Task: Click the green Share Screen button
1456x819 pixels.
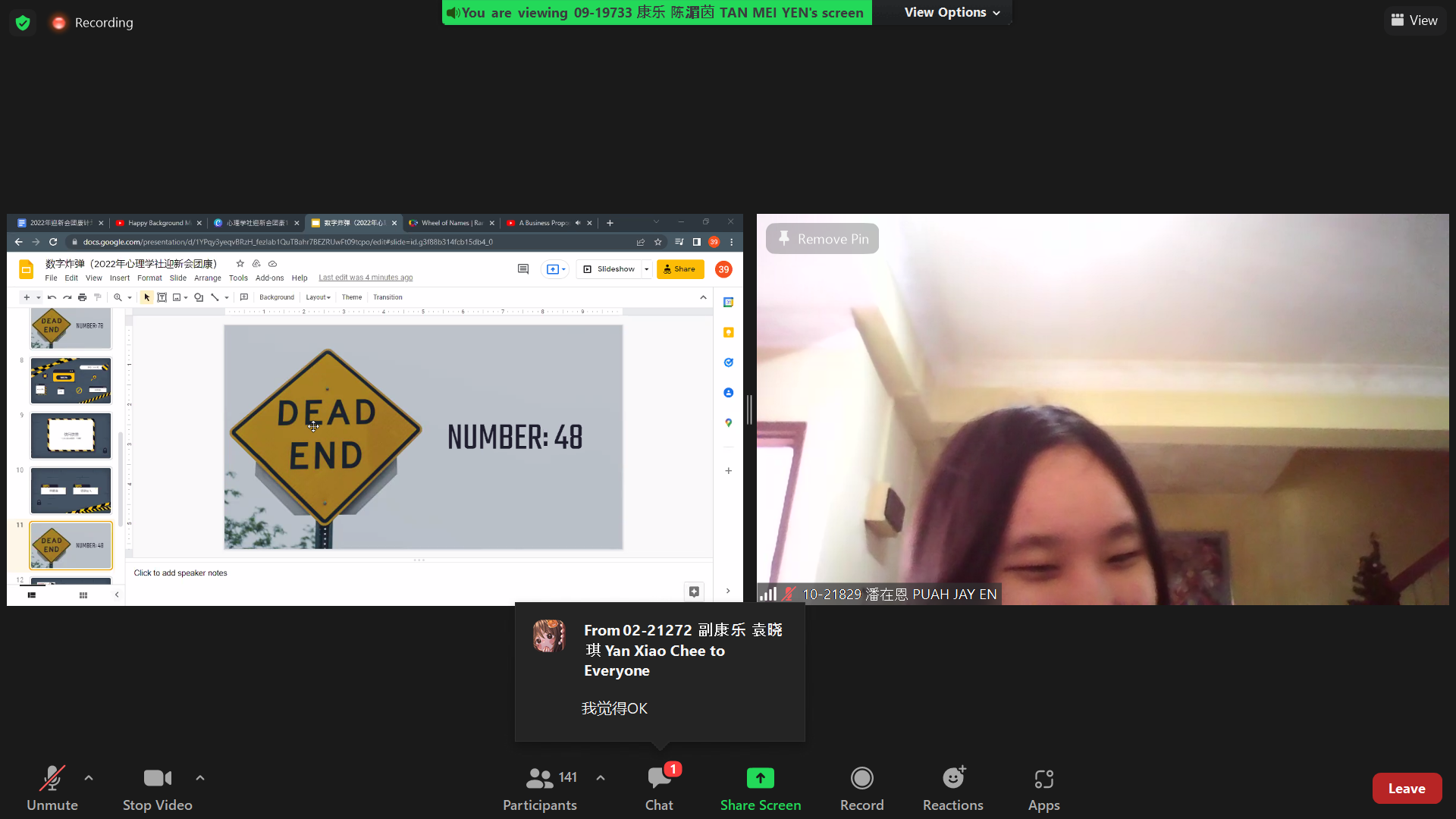Action: [760, 788]
